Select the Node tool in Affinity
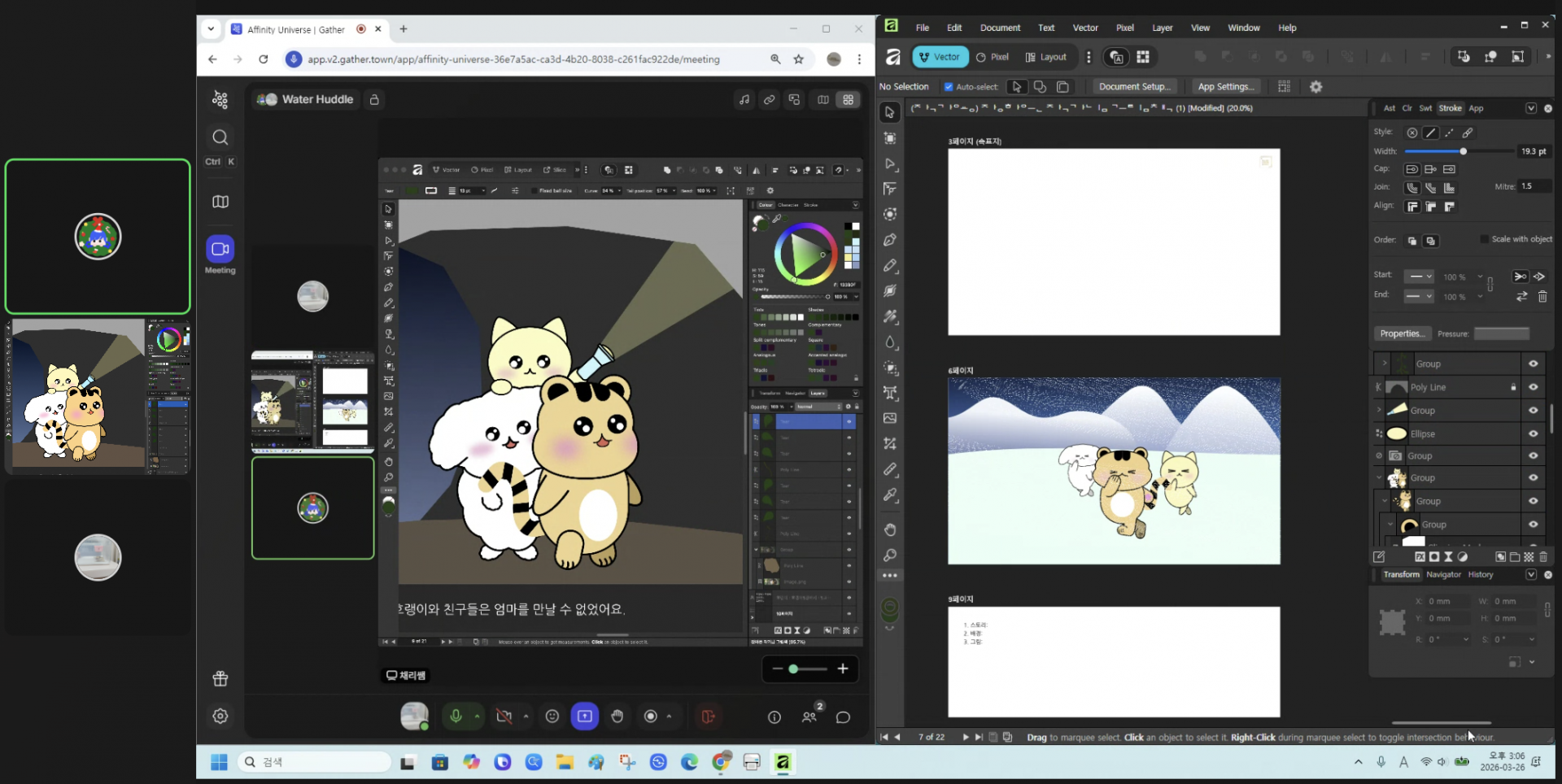Image resolution: width=1562 pixels, height=784 pixels. pos(890,164)
